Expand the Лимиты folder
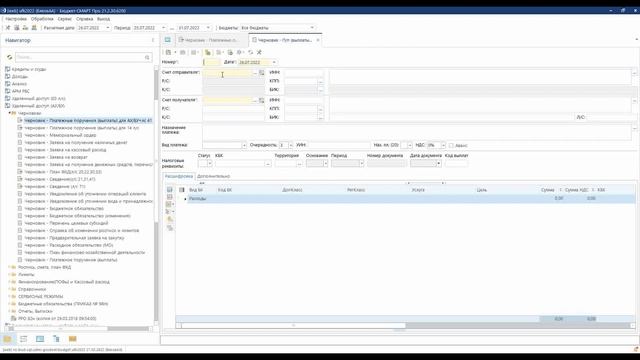The width and height of the screenshot is (640, 360). point(9,274)
